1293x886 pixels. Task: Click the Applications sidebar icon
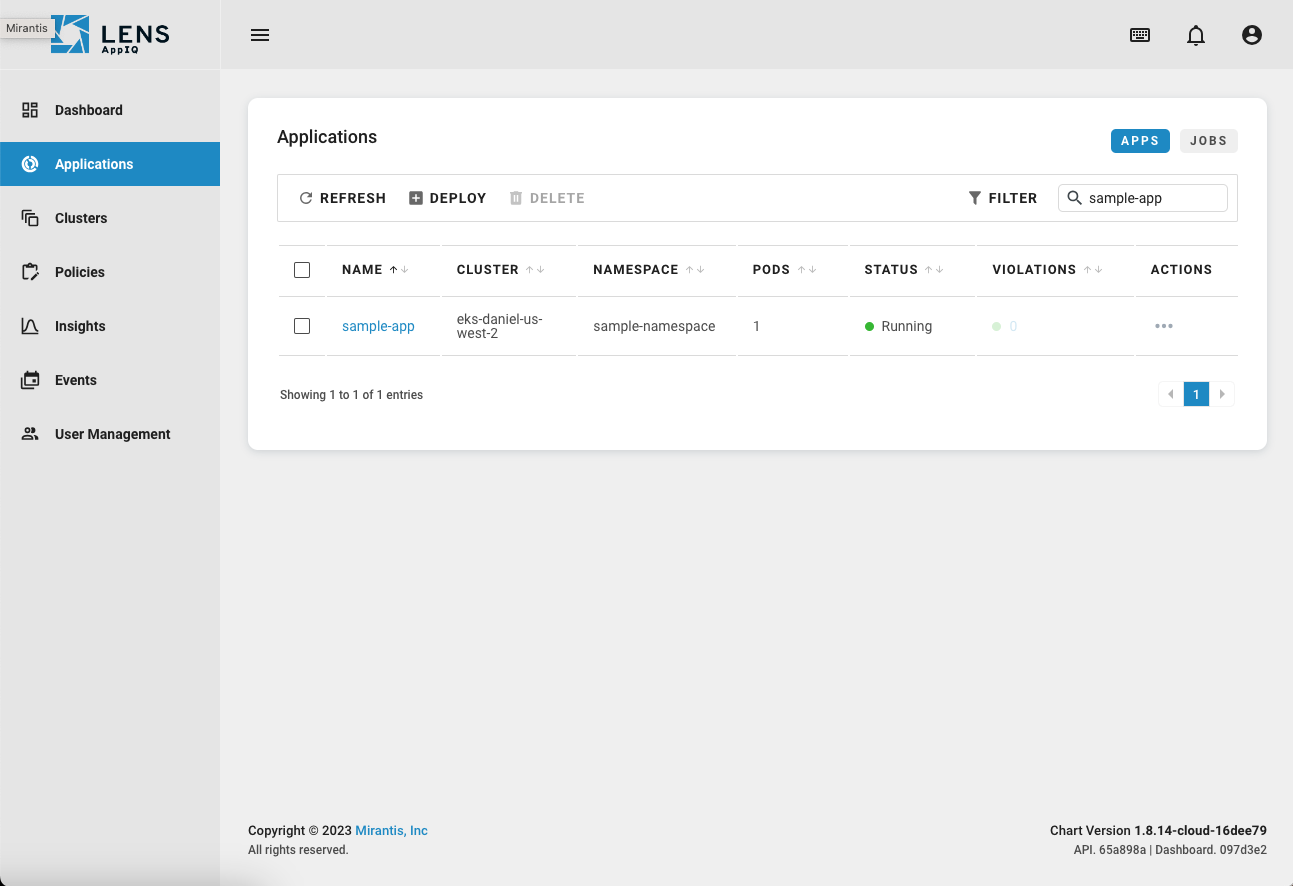(x=30, y=164)
